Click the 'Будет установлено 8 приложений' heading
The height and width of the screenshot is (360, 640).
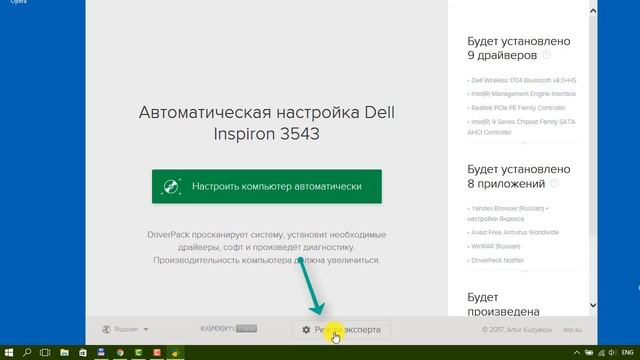coord(518,176)
